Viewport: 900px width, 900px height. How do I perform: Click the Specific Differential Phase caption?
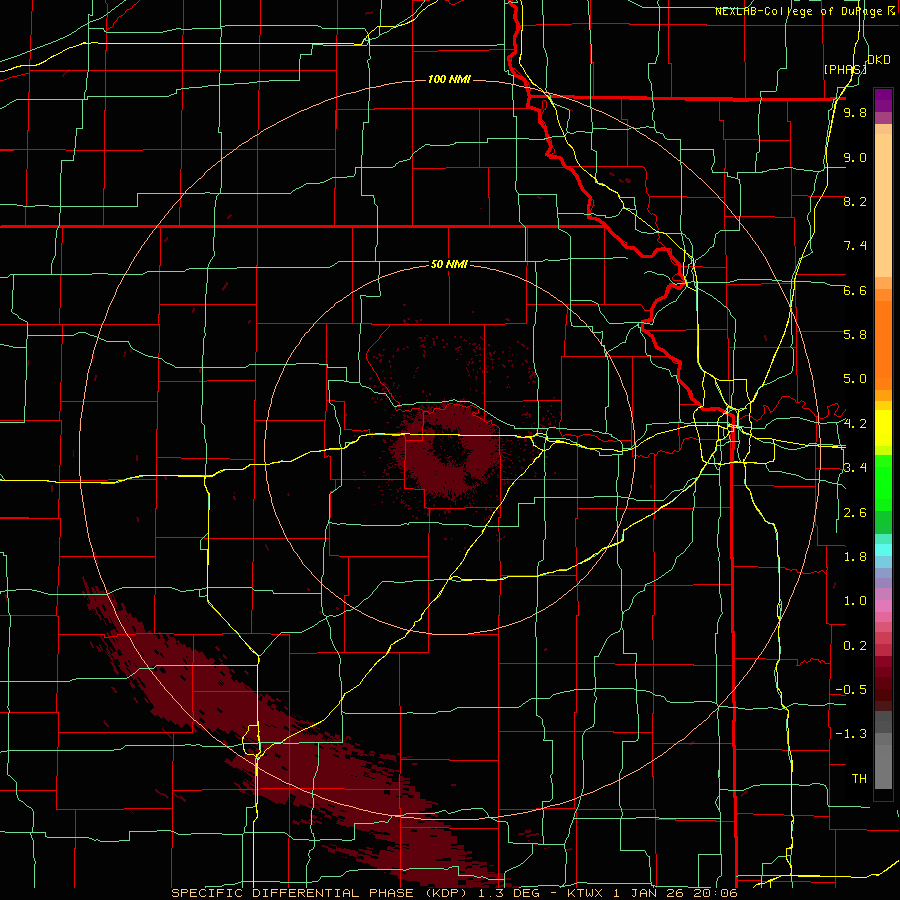coord(453,893)
